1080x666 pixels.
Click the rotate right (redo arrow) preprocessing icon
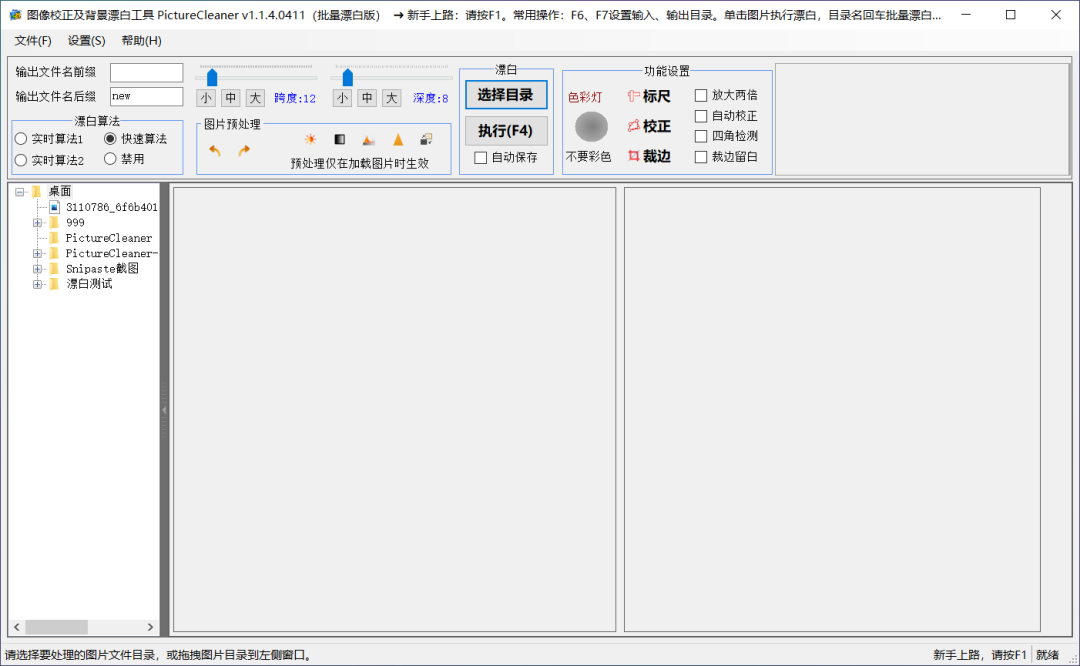coord(244,150)
